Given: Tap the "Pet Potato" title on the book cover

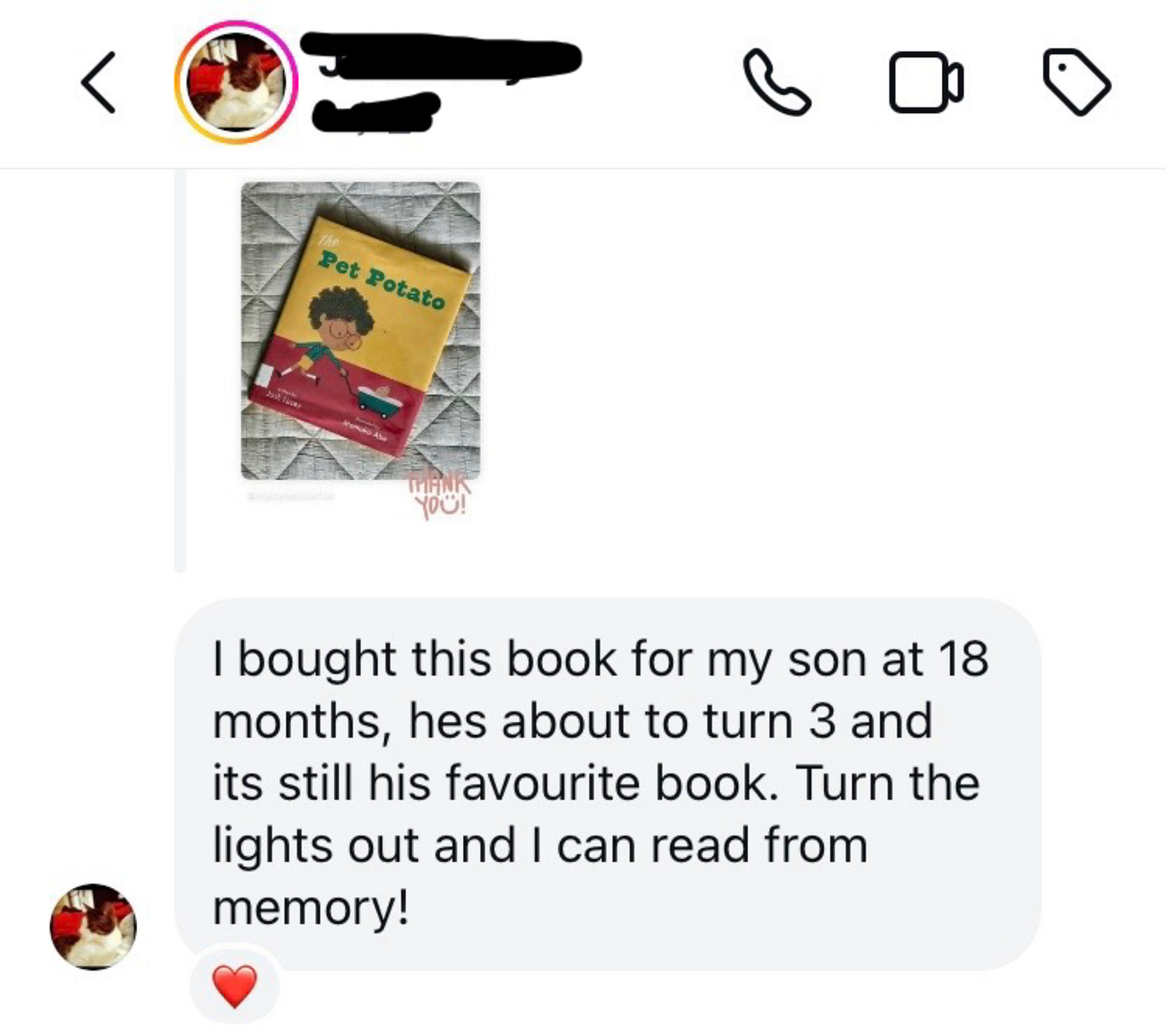Looking at the screenshot, I should click(x=382, y=280).
